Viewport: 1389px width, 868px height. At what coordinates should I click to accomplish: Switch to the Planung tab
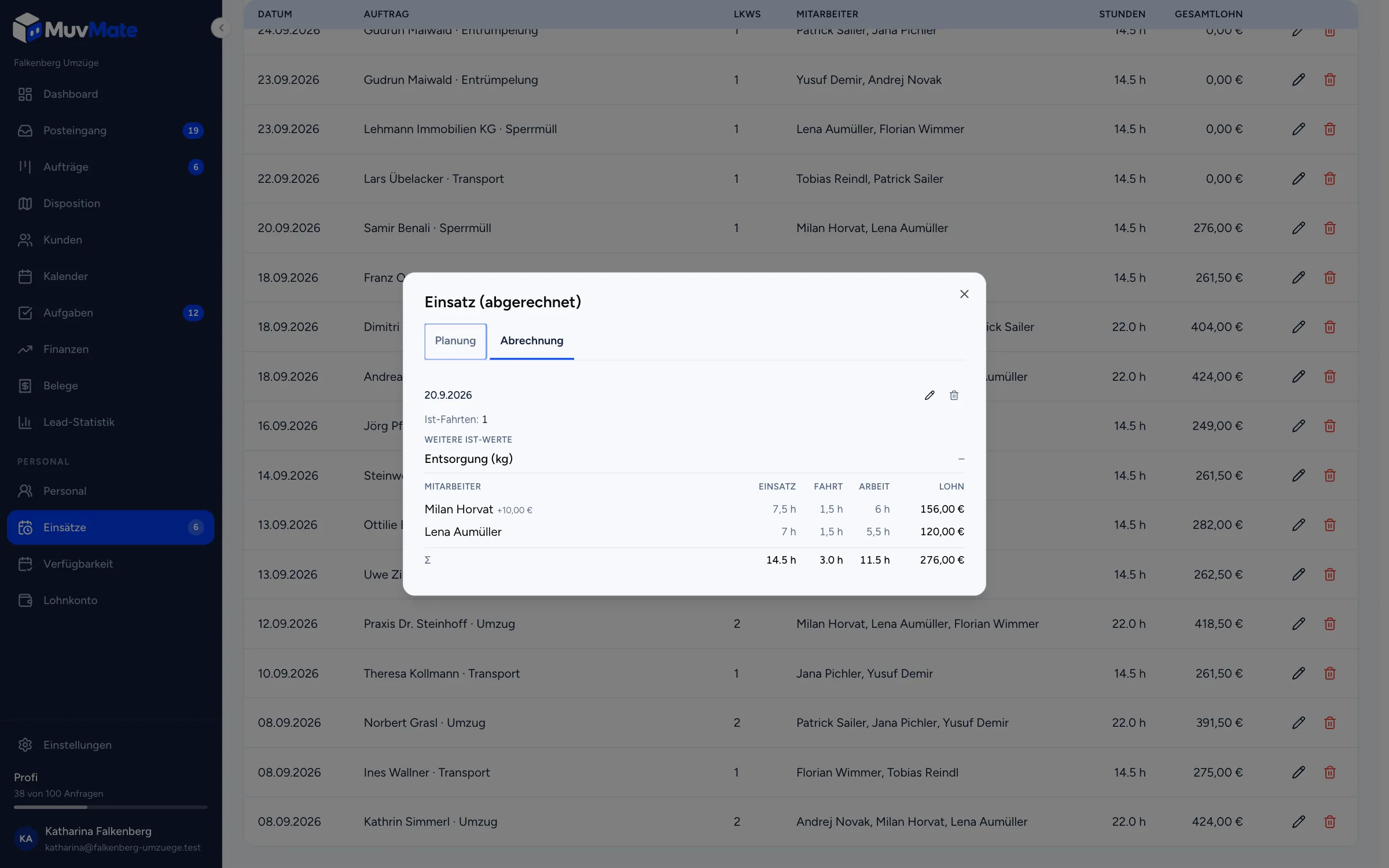(x=455, y=341)
